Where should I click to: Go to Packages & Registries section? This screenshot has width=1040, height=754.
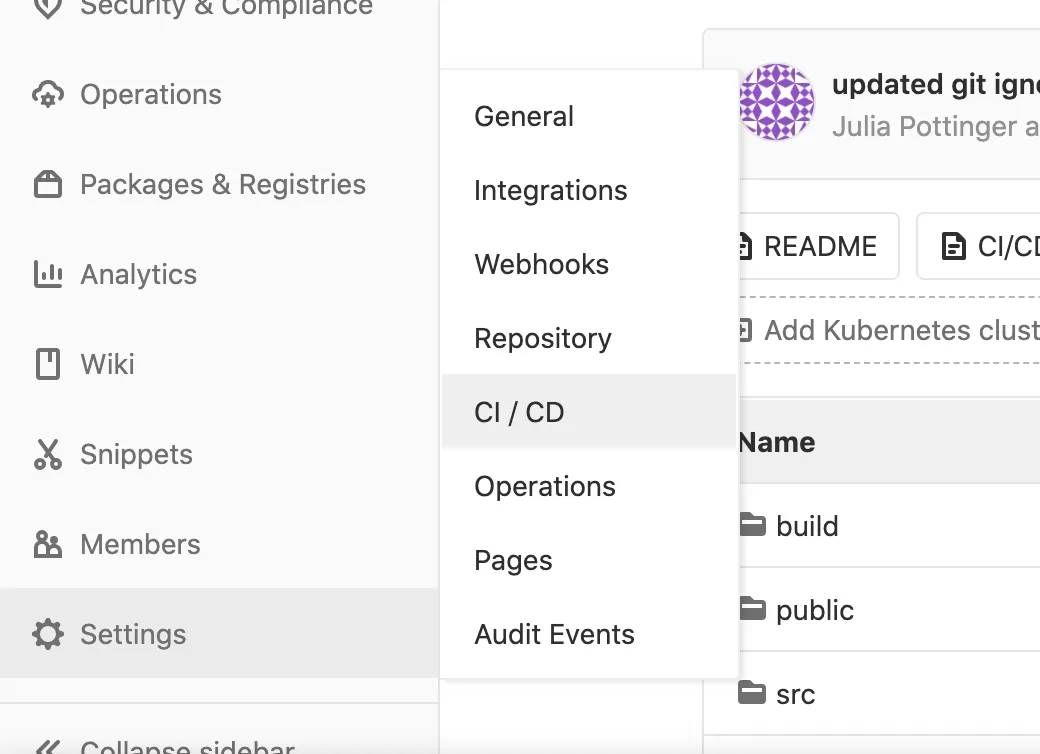click(219, 184)
